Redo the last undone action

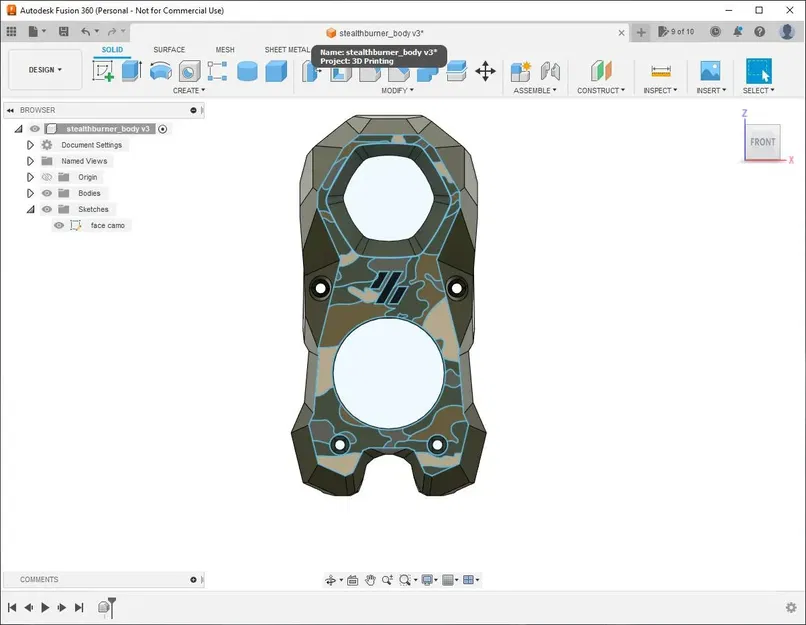[112, 32]
